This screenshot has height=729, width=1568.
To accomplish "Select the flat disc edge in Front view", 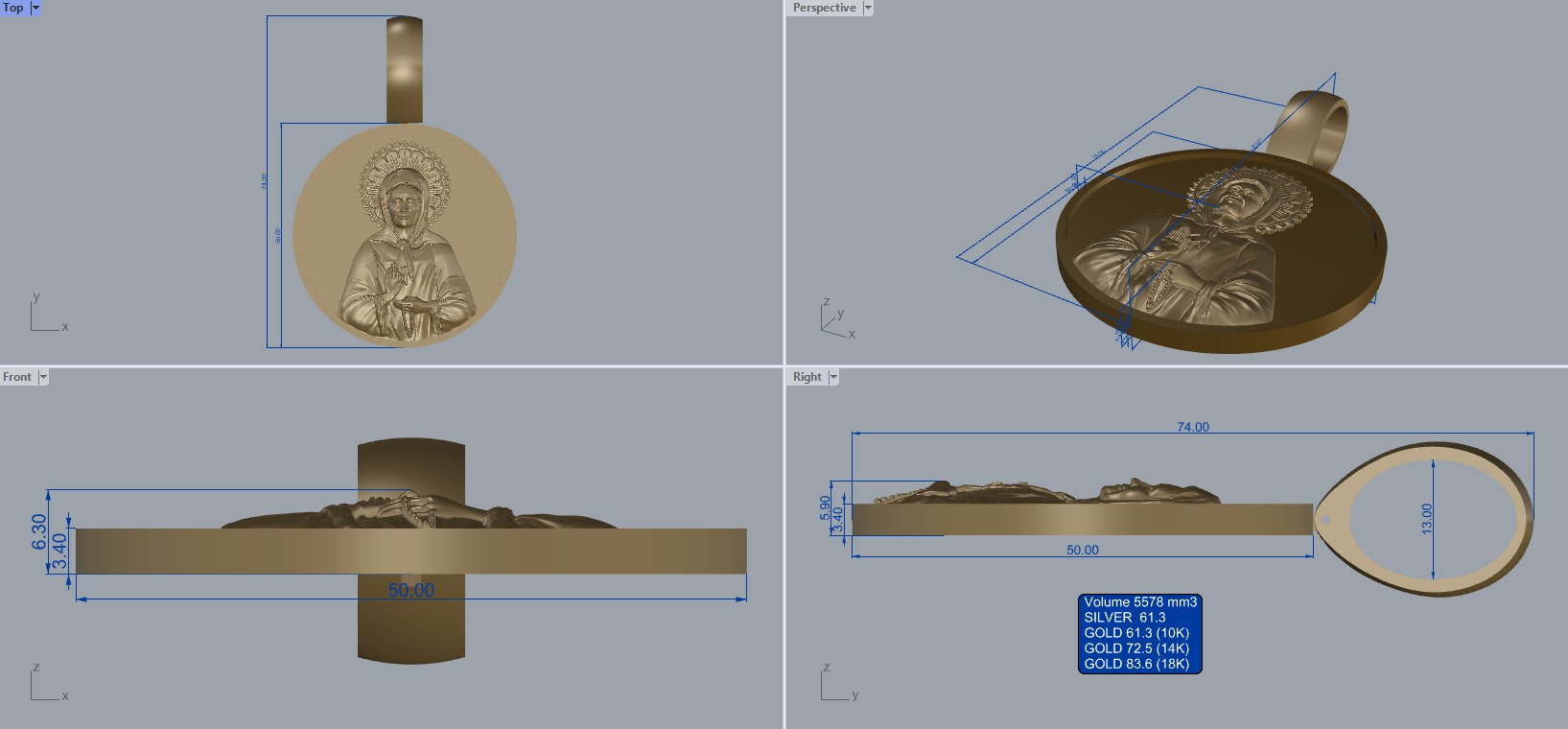I will (411, 552).
